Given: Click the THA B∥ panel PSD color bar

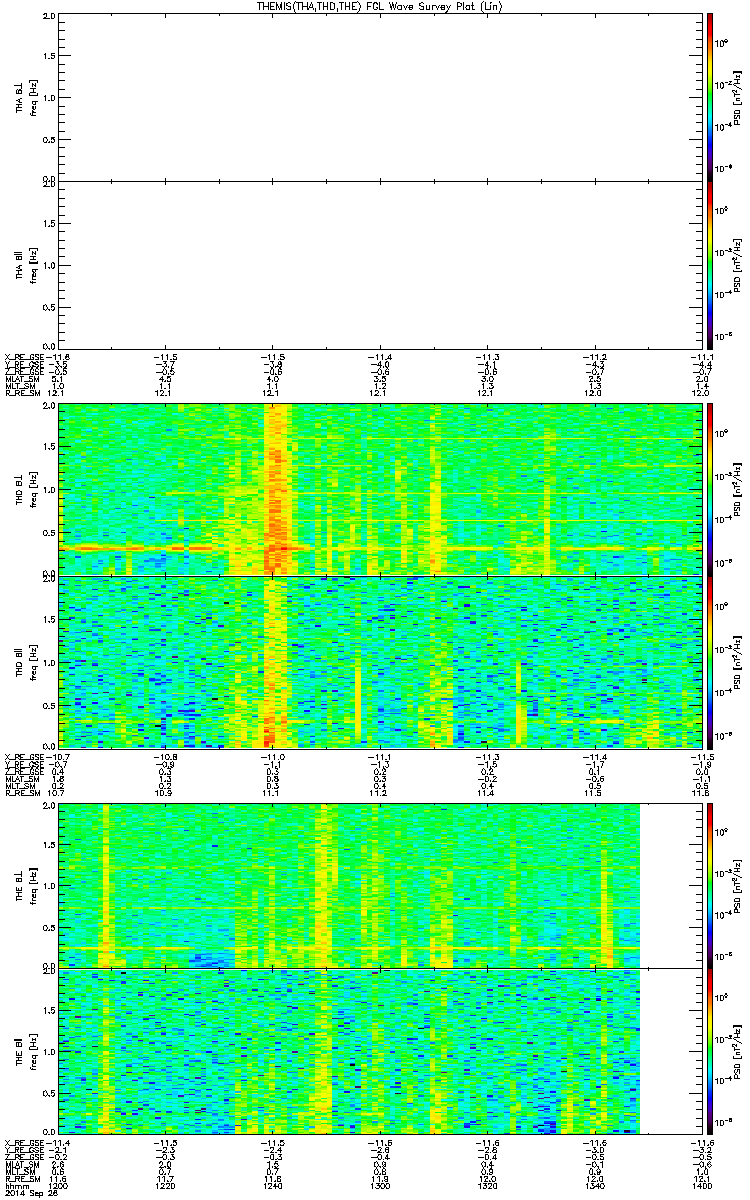Looking at the screenshot, I should (x=709, y=265).
